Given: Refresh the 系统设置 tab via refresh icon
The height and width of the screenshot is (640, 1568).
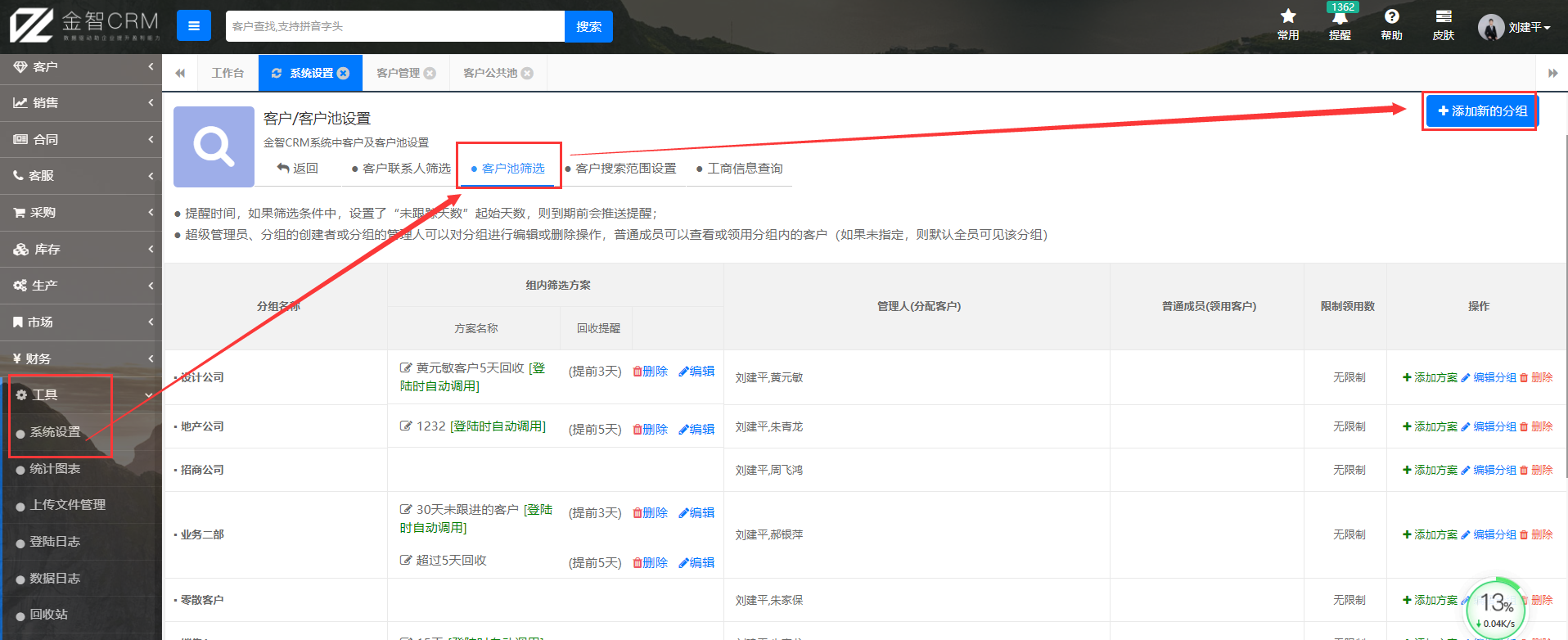Looking at the screenshot, I should pyautogui.click(x=277, y=74).
